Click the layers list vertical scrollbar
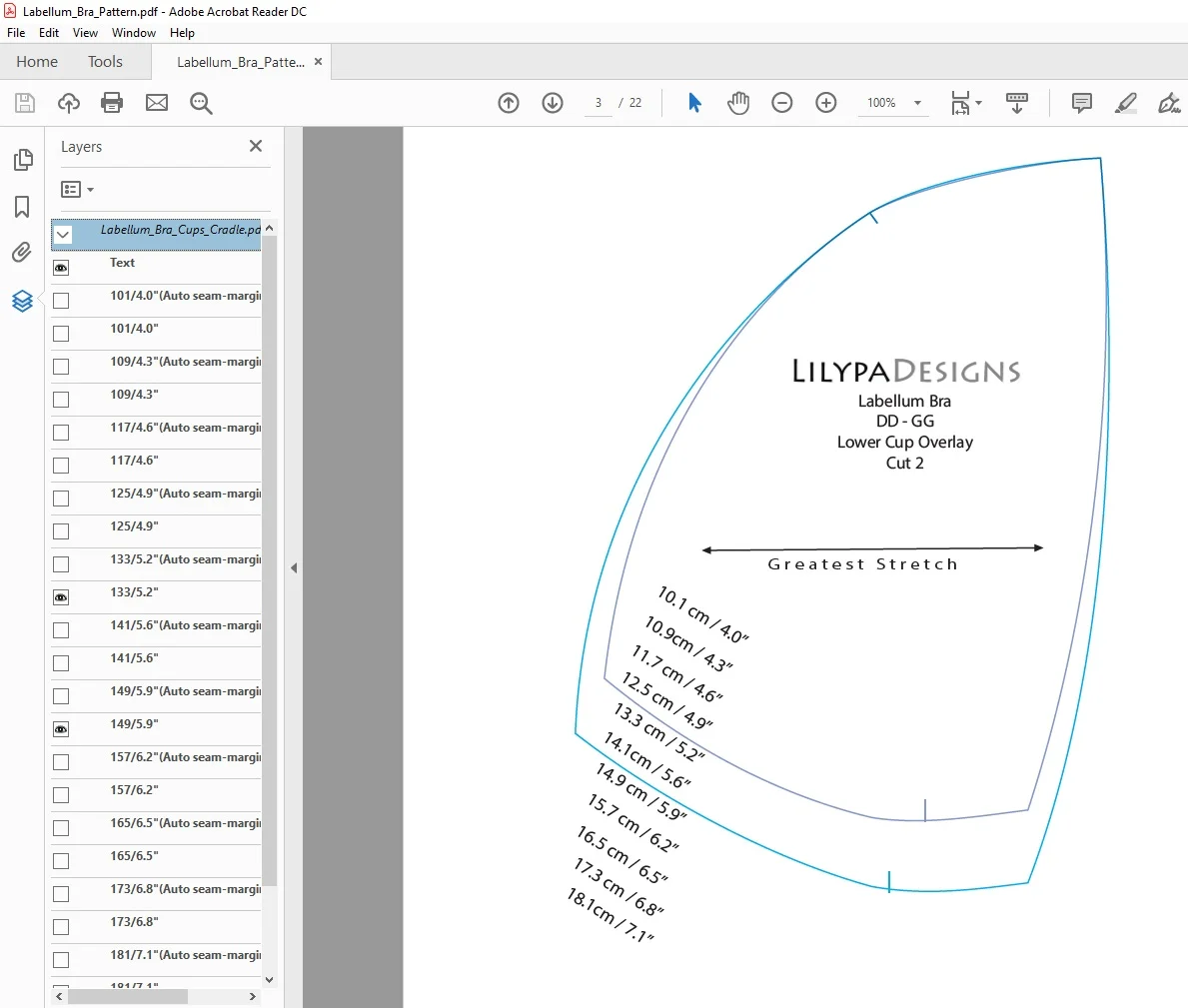This screenshot has height=1008, width=1188. pos(269,560)
